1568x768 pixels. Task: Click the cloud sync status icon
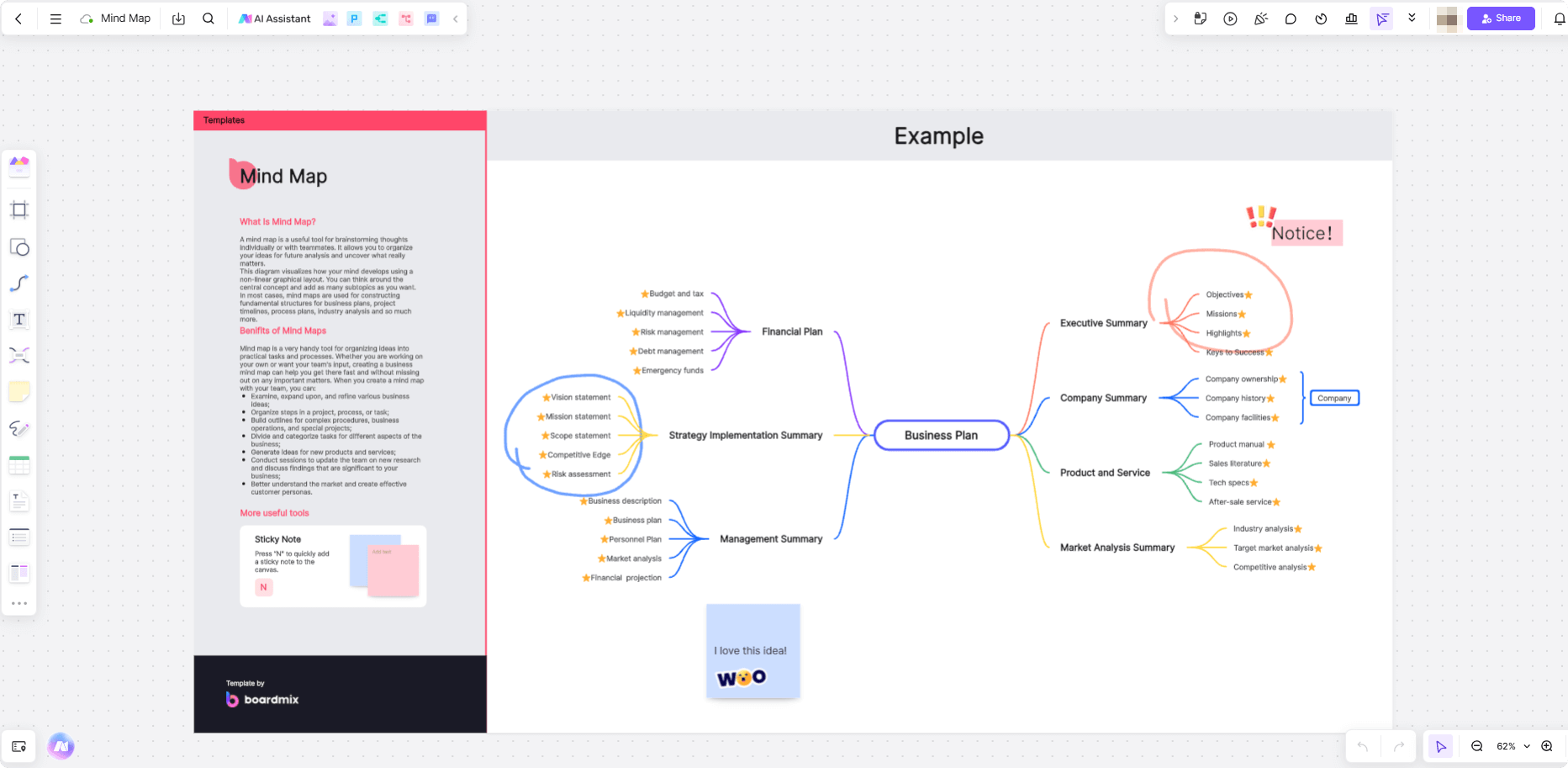[x=87, y=19]
